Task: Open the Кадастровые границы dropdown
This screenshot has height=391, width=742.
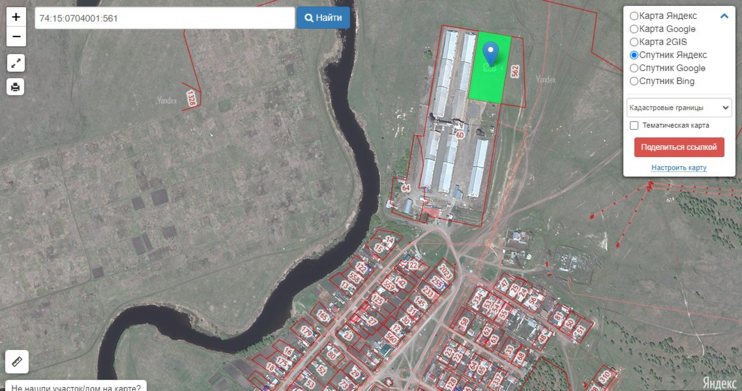Action: 679,107
